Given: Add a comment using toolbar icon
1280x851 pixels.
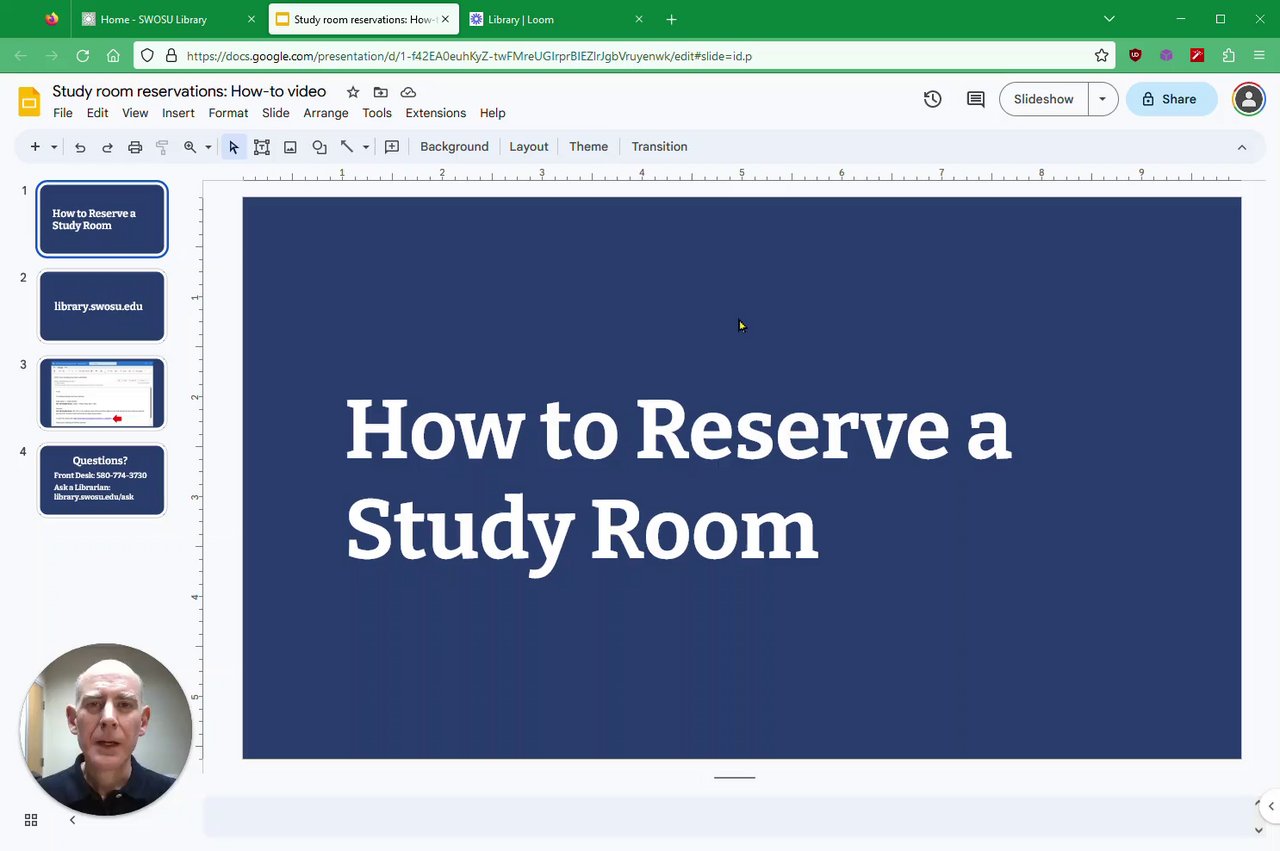Looking at the screenshot, I should 392,147.
